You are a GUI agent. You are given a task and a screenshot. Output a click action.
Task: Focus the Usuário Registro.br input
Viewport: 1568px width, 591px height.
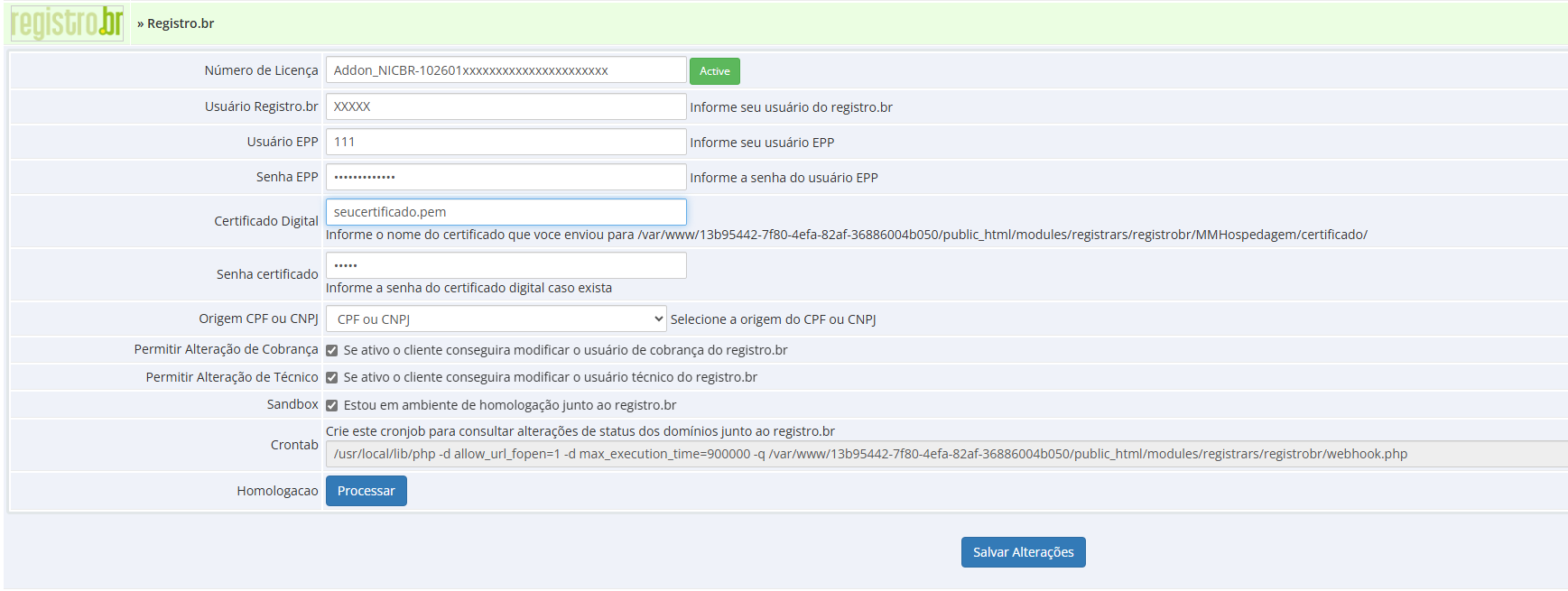pyautogui.click(x=506, y=106)
